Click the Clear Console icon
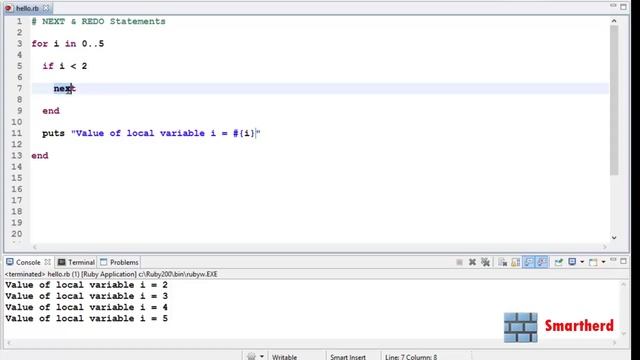640x360 pixels. [x=502, y=262]
